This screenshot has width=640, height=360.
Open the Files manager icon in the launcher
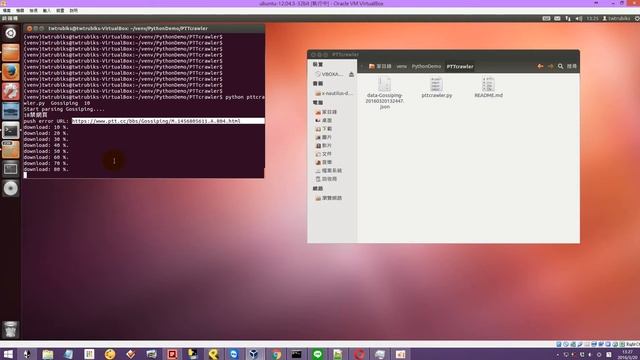[11, 52]
